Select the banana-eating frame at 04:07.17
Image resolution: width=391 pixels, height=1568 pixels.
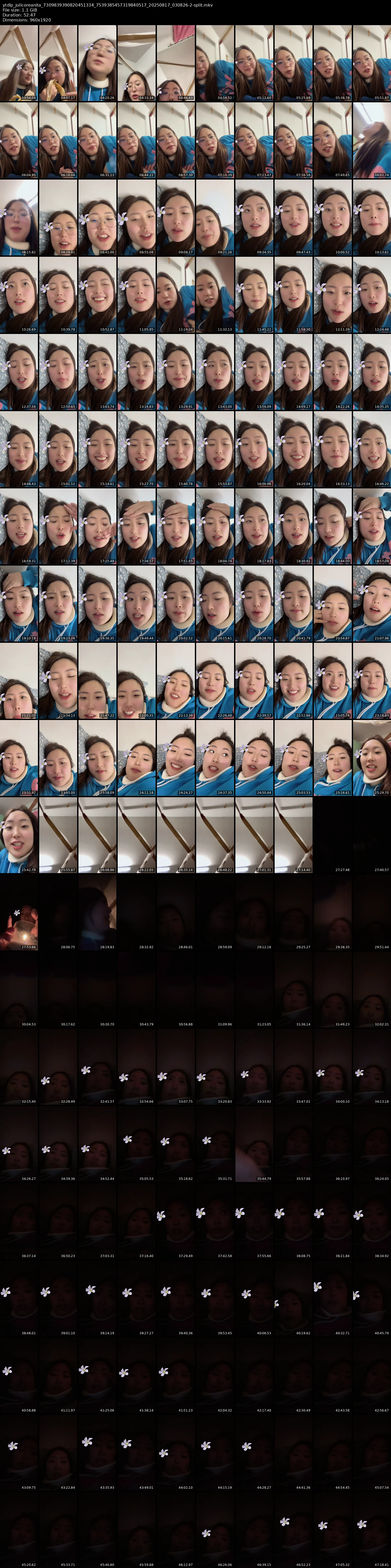58,63
